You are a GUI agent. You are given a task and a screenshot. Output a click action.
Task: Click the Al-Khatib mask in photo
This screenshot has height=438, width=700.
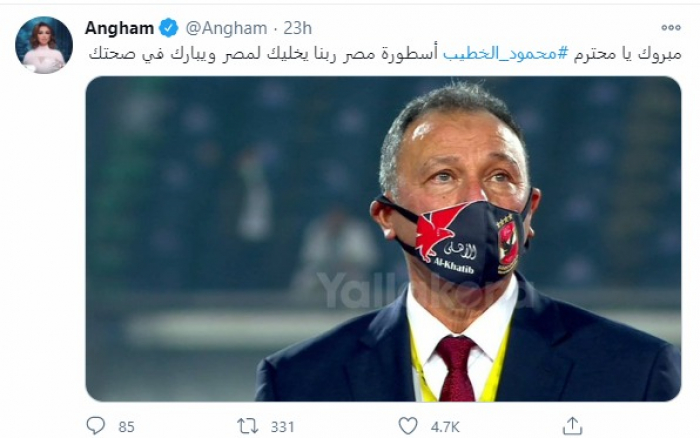[453, 241]
